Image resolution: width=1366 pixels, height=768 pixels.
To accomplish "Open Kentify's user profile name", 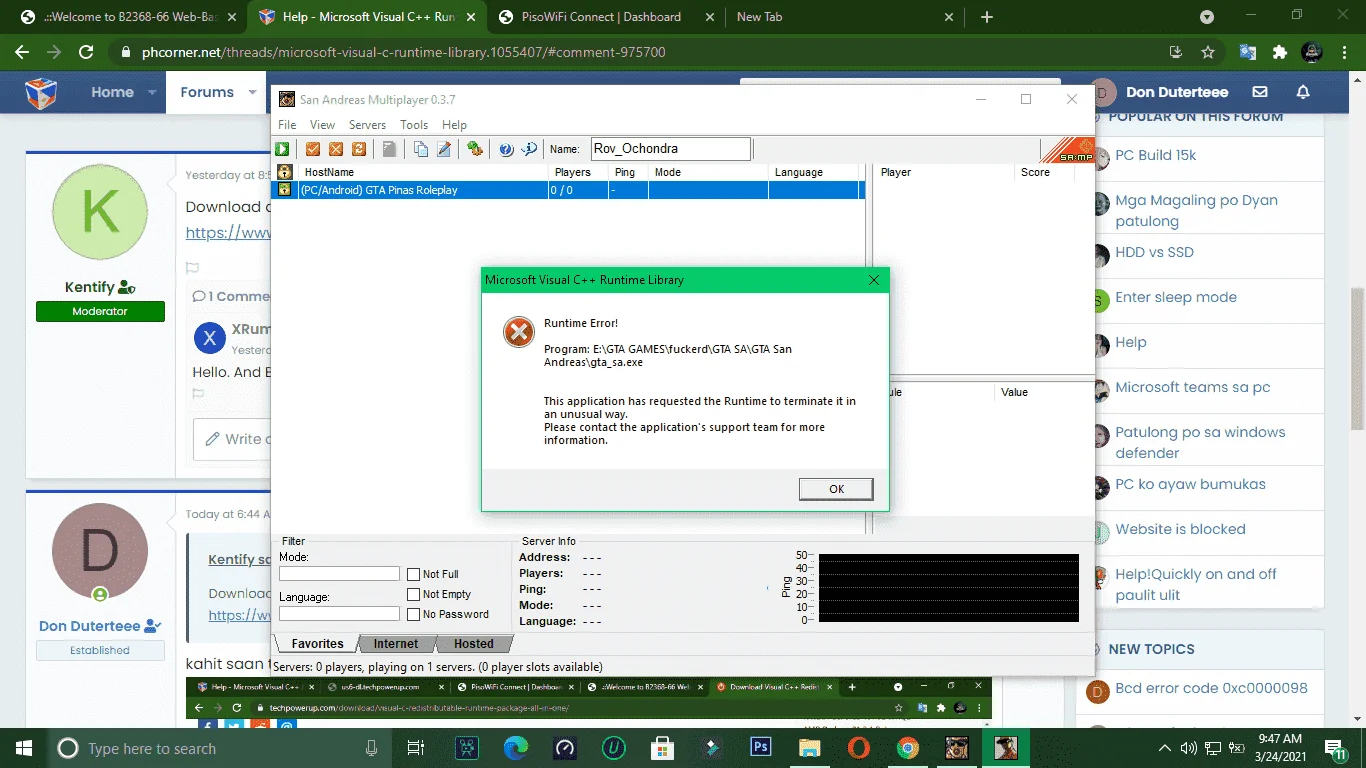I will [89, 287].
